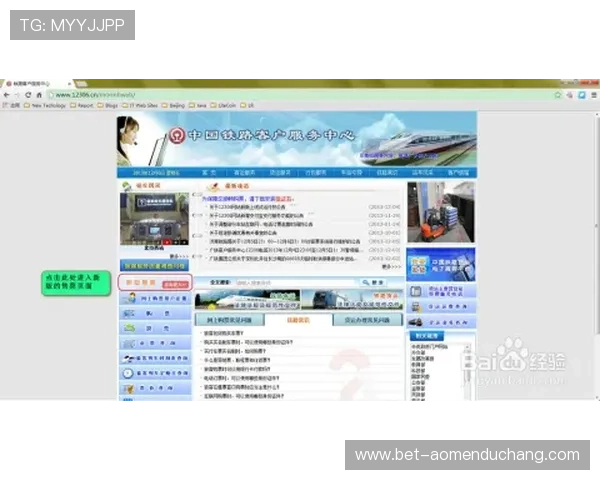The width and height of the screenshot is (600, 480).
Task: Open a new tab beside the 12306 tab
Action: 81,83
